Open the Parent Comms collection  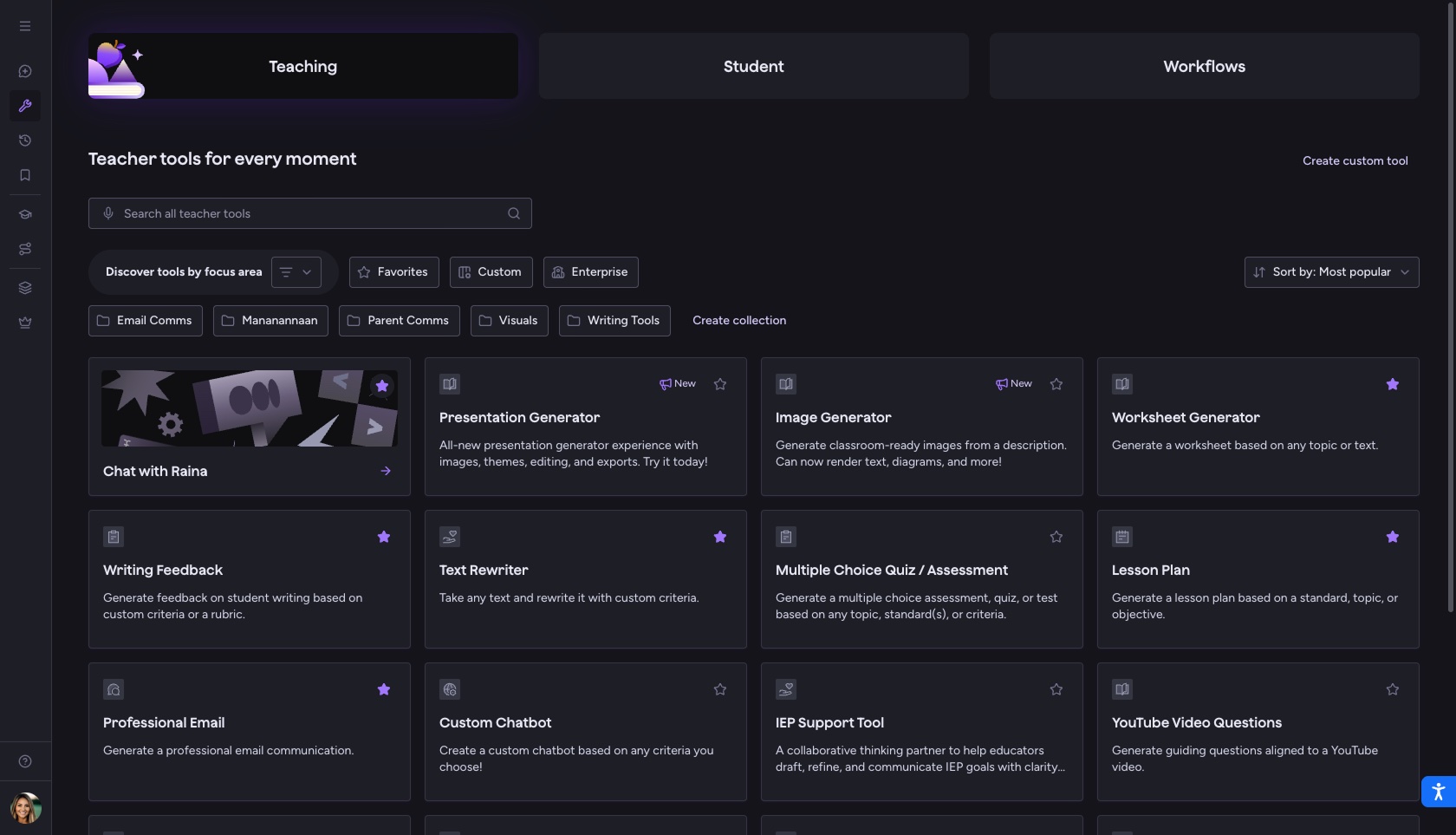point(400,321)
